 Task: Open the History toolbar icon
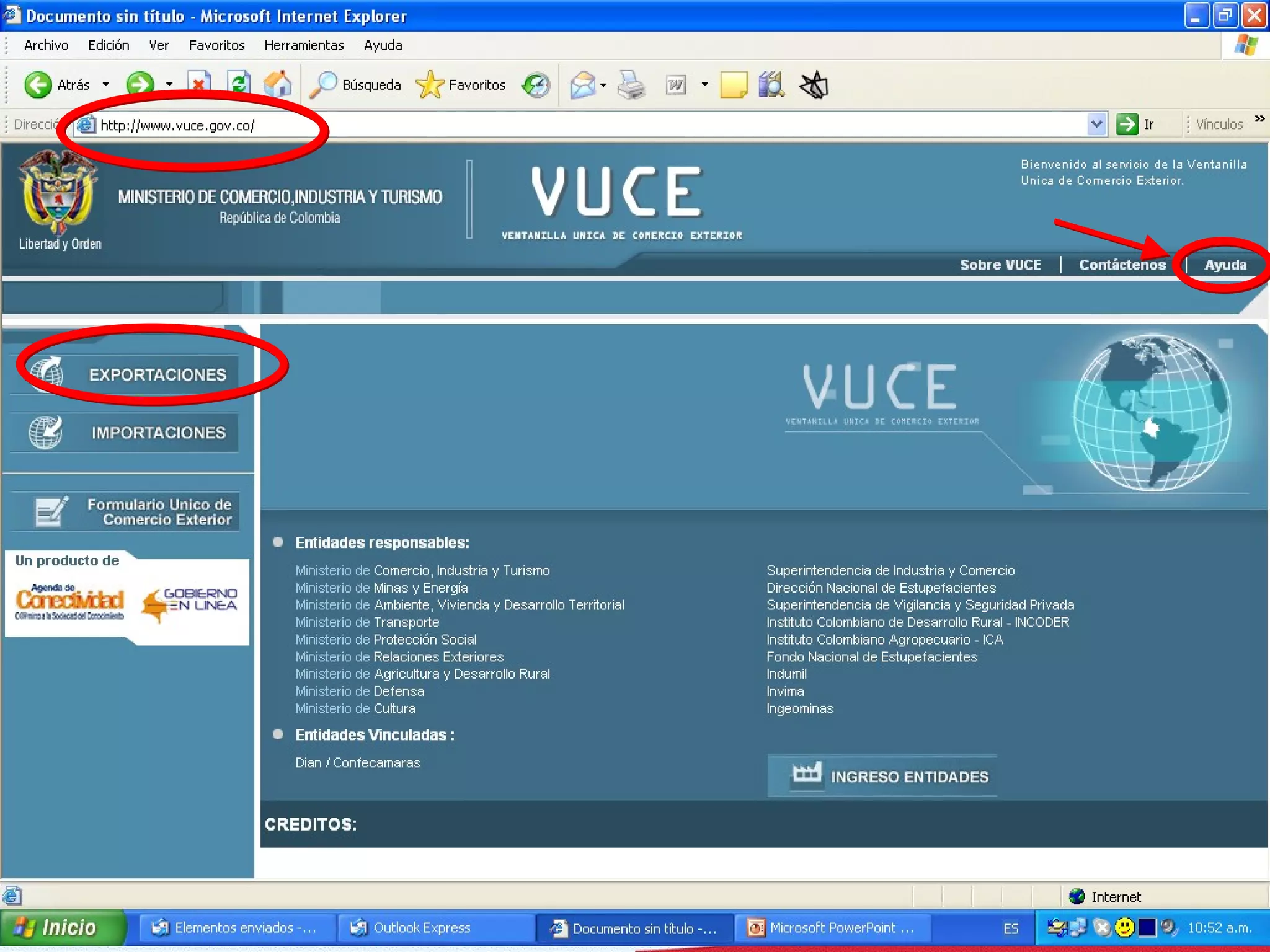[x=536, y=85]
